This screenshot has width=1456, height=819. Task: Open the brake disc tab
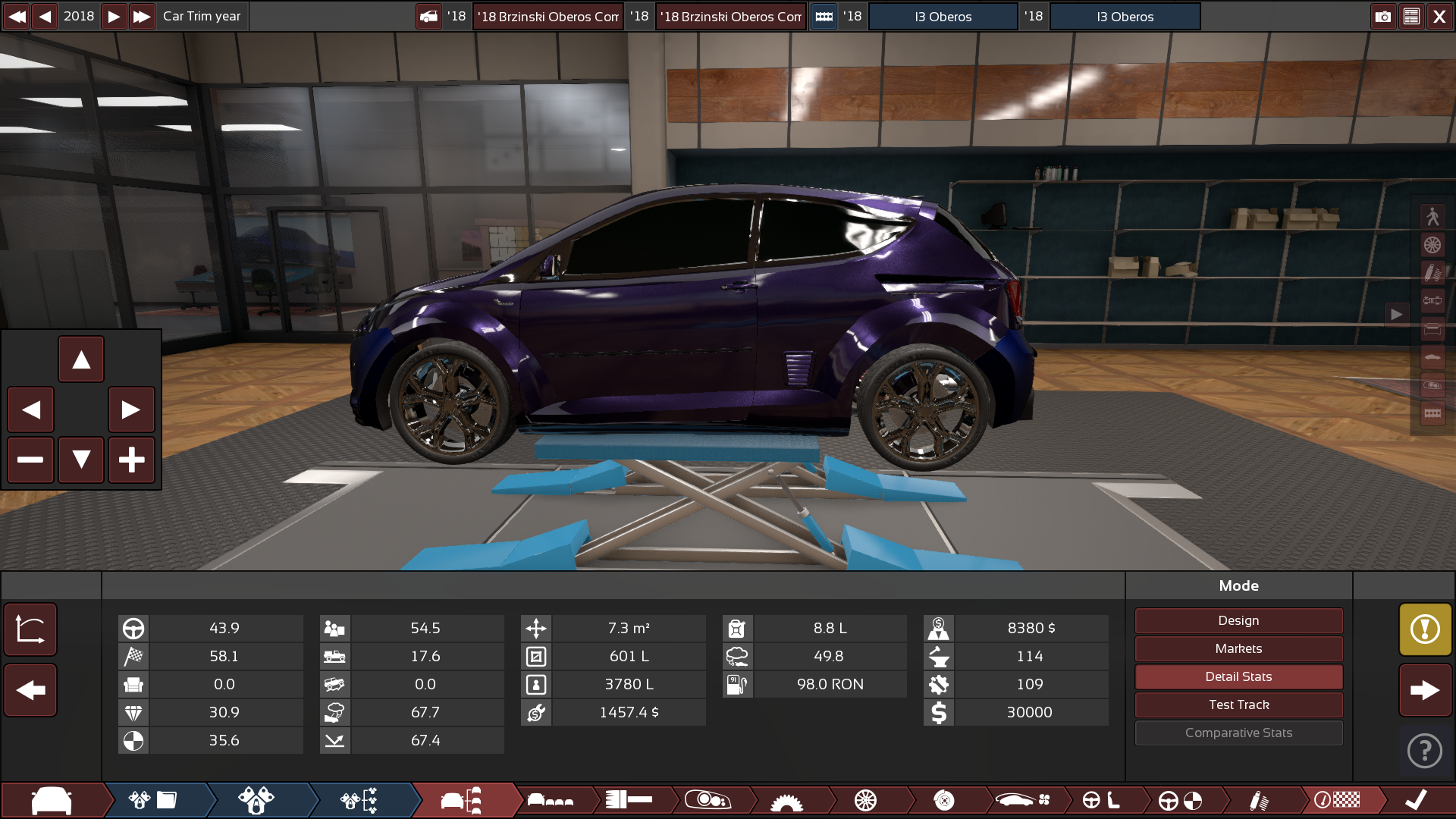pos(944,800)
